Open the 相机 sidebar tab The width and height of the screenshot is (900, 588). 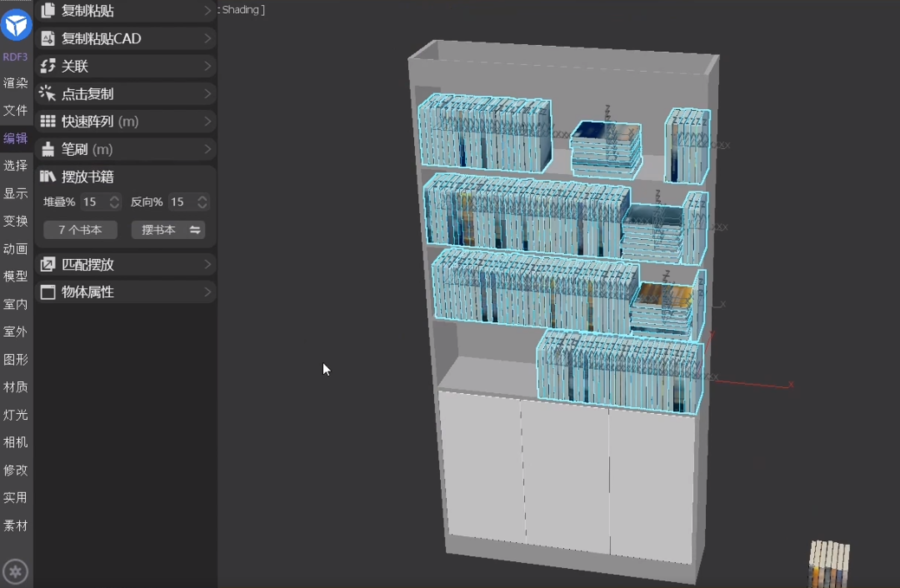(x=15, y=442)
